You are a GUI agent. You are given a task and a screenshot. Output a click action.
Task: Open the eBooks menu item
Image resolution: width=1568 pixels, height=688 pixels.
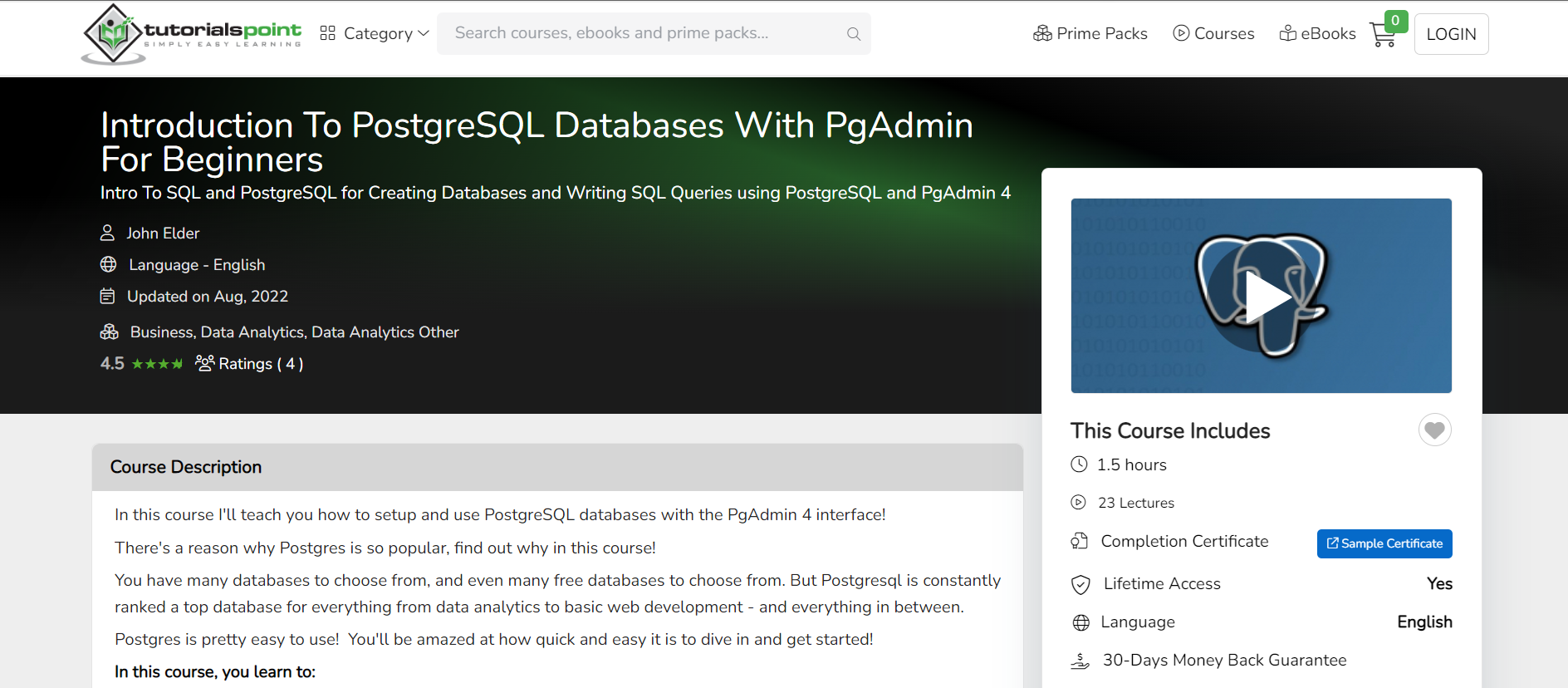pos(1317,33)
